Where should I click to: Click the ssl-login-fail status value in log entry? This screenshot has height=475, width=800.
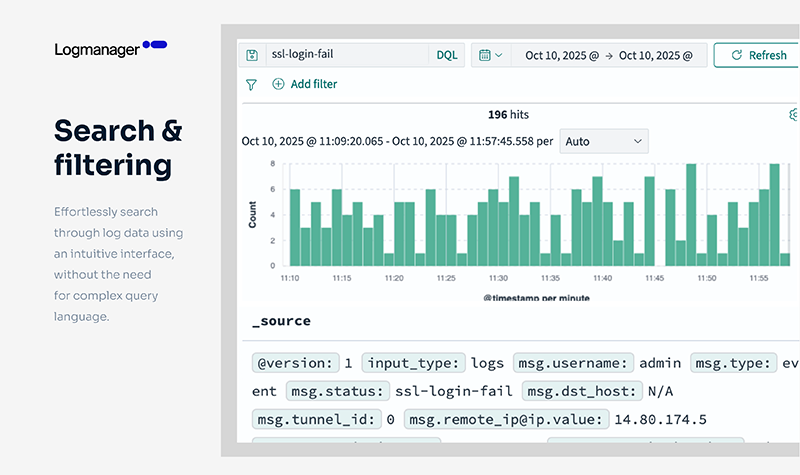click(x=454, y=391)
